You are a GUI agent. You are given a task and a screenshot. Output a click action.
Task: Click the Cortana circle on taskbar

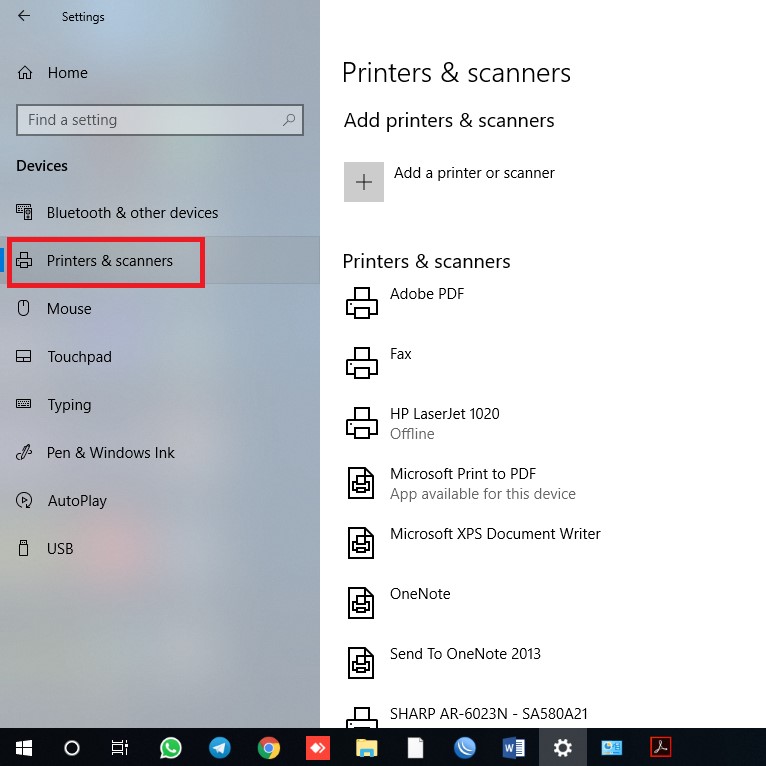click(72, 747)
